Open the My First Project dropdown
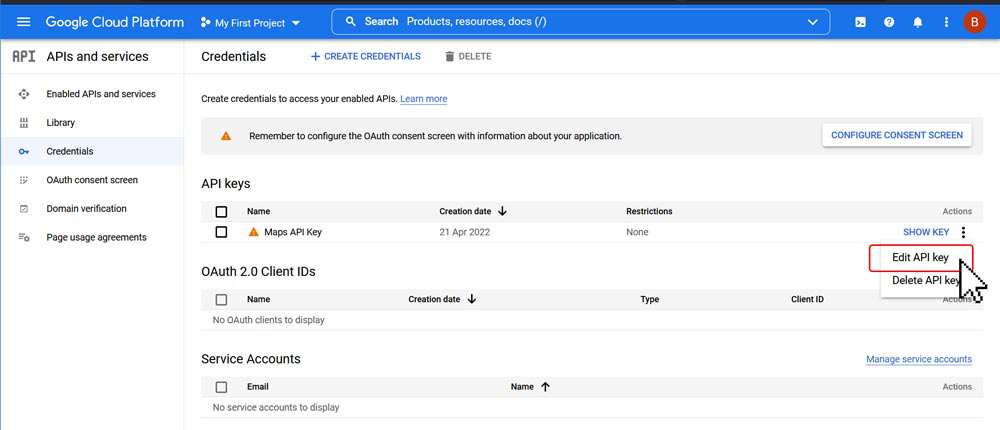This screenshot has height=430, width=1000. [x=251, y=22]
